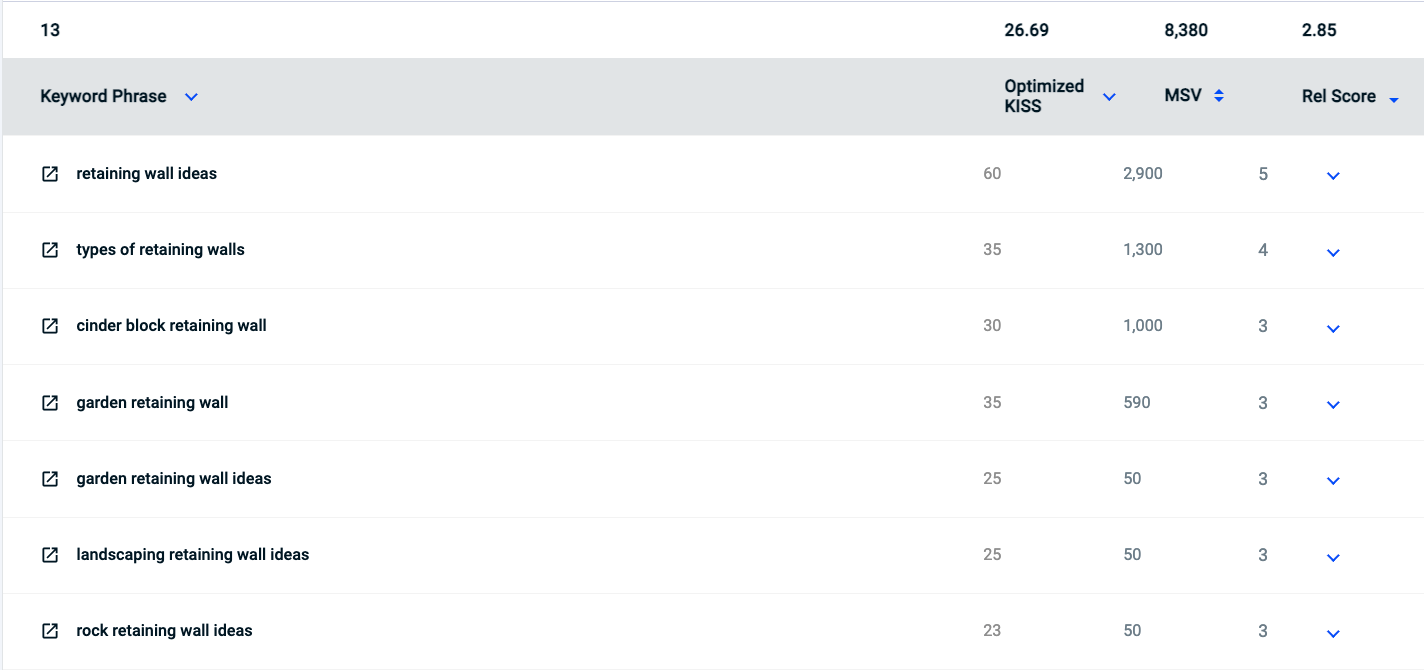Expand the landscaping retaining wall ideas row
Image resolution: width=1424 pixels, height=670 pixels.
point(1332,558)
